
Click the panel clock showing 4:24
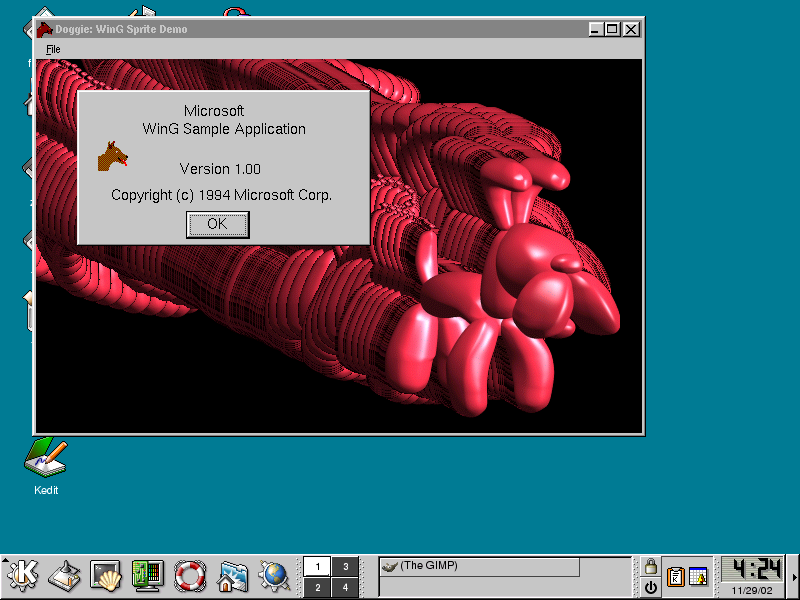coord(752,569)
